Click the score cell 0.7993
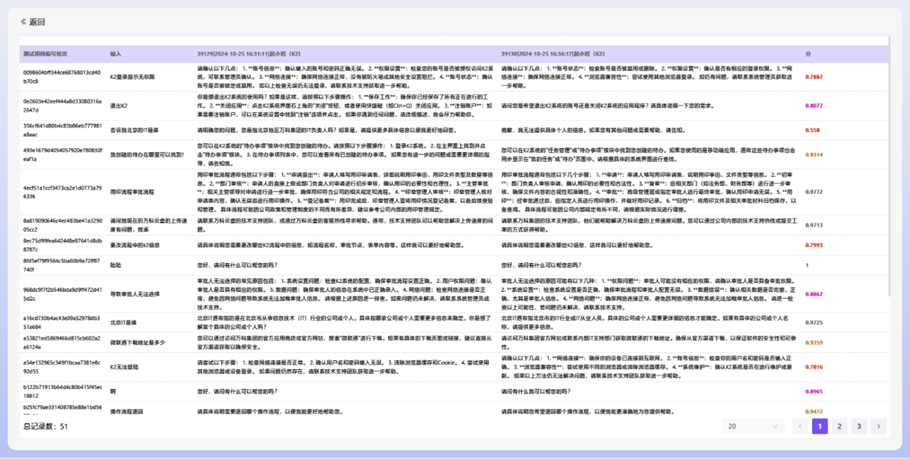The height and width of the screenshot is (459, 910). tap(814, 245)
